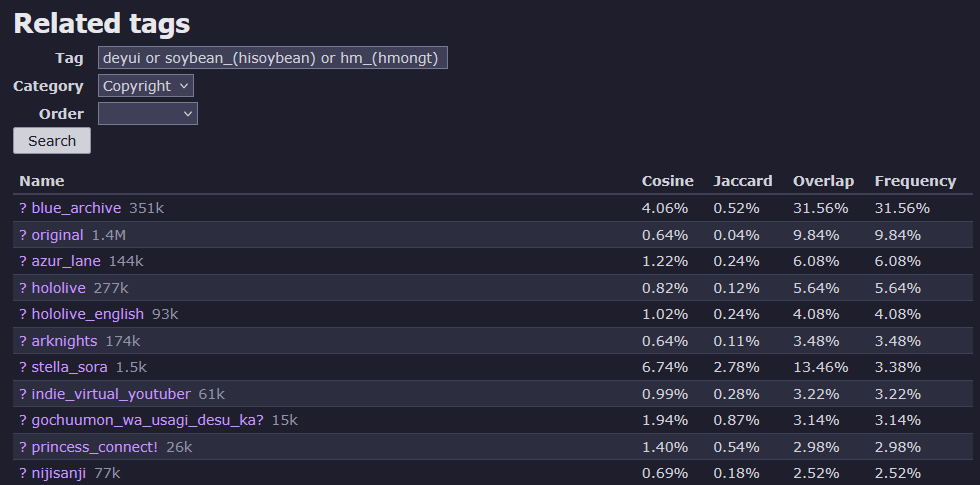This screenshot has width=980, height=485.
Task: Click the ? wiki link beside princess_connect!
Action: pos(23,448)
